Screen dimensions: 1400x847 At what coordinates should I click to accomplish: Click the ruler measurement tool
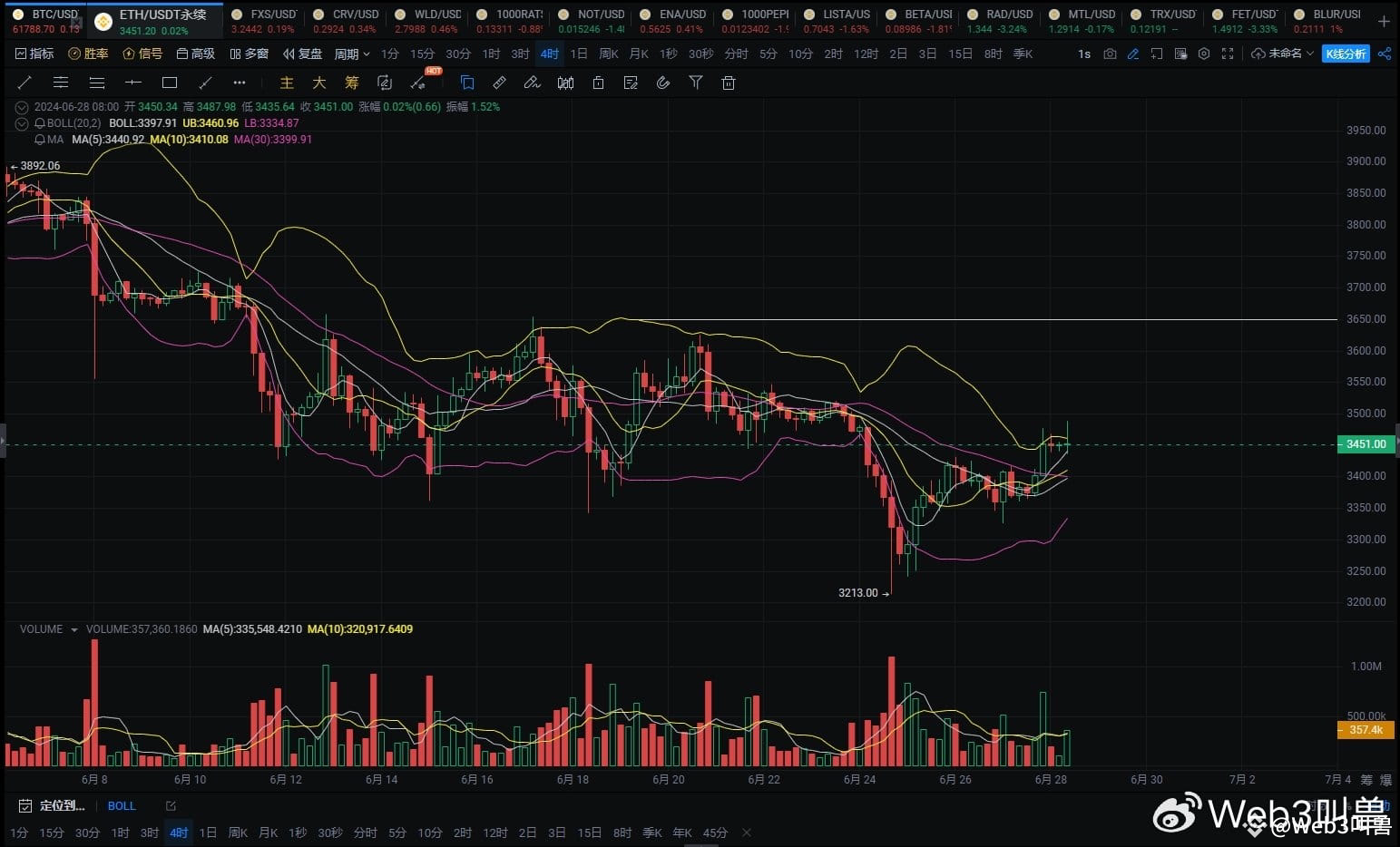pyautogui.click(x=499, y=83)
